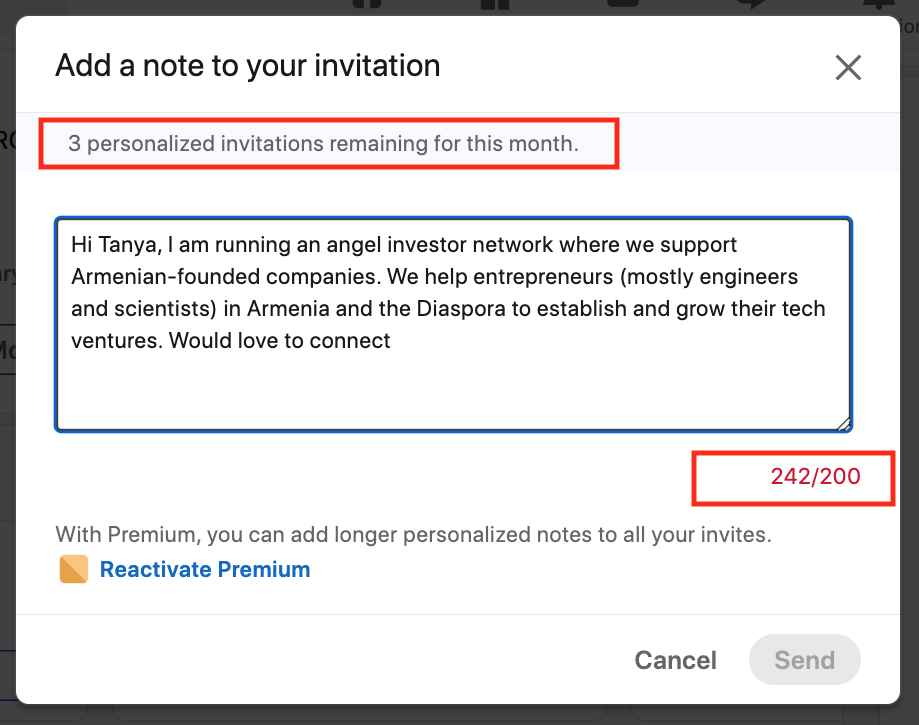Close the invitation note dialog with X
The width and height of the screenshot is (919, 725).
click(x=848, y=68)
